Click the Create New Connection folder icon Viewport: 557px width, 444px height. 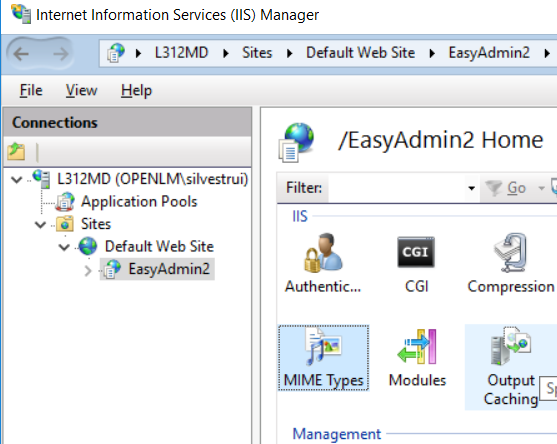[x=16, y=152]
